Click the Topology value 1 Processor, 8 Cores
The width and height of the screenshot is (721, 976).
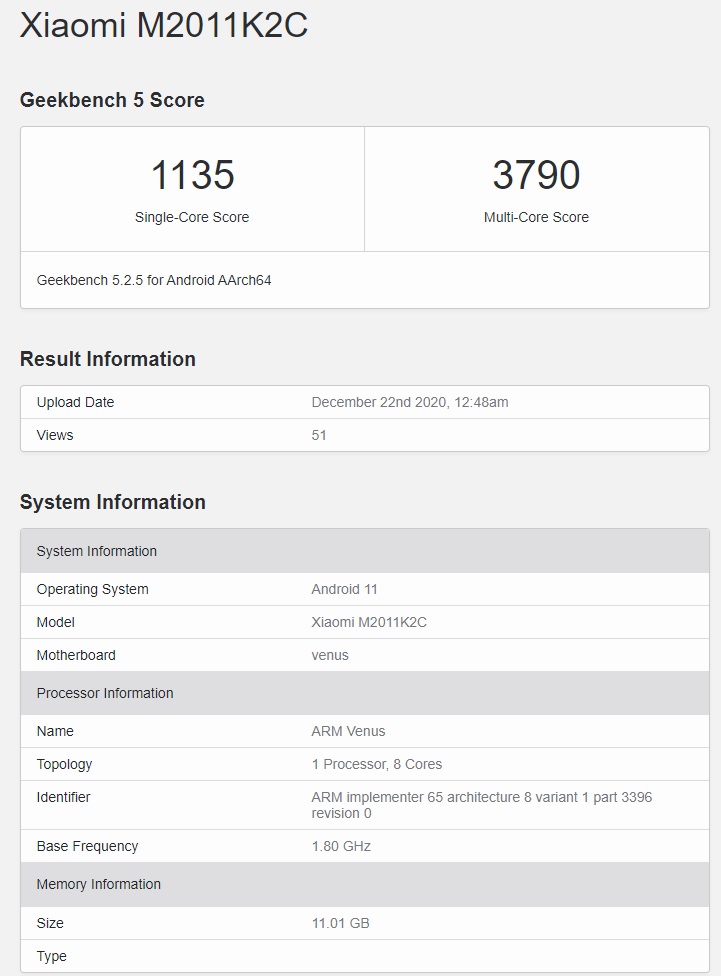(376, 764)
